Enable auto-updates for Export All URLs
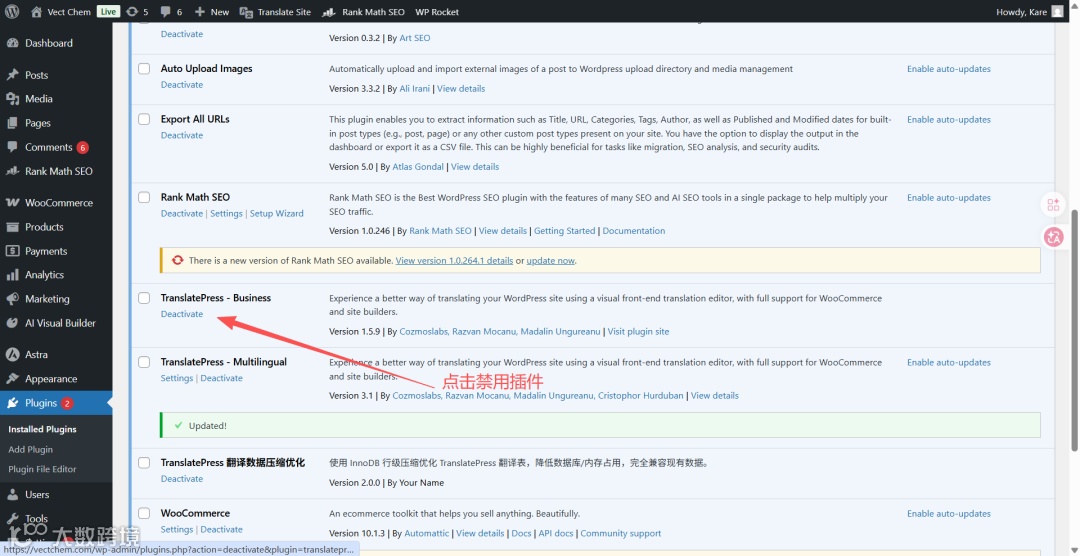The image size is (1080, 556). point(948,119)
